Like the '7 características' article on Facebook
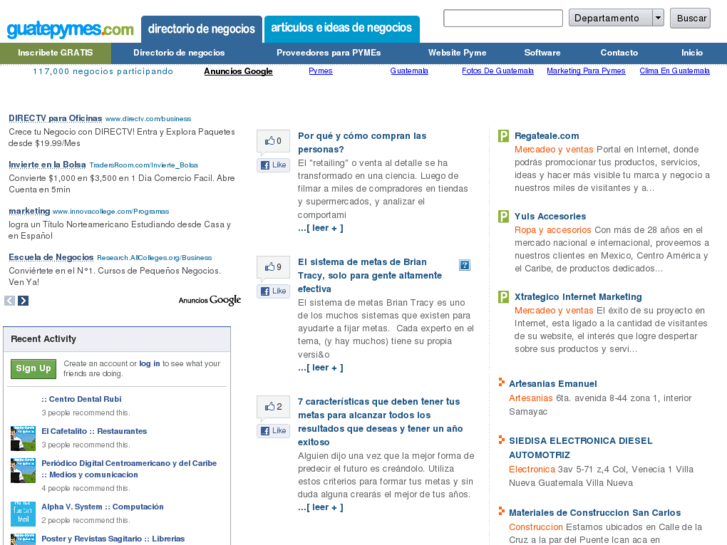The height and width of the screenshot is (545, 727). [273, 431]
